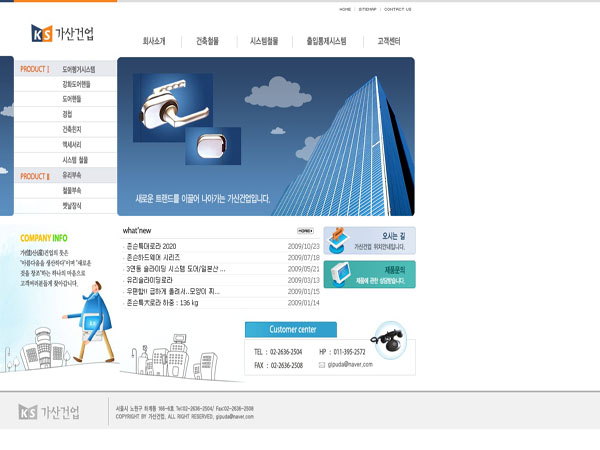Click the 오시는 길 directions map icon

click(x=338, y=241)
